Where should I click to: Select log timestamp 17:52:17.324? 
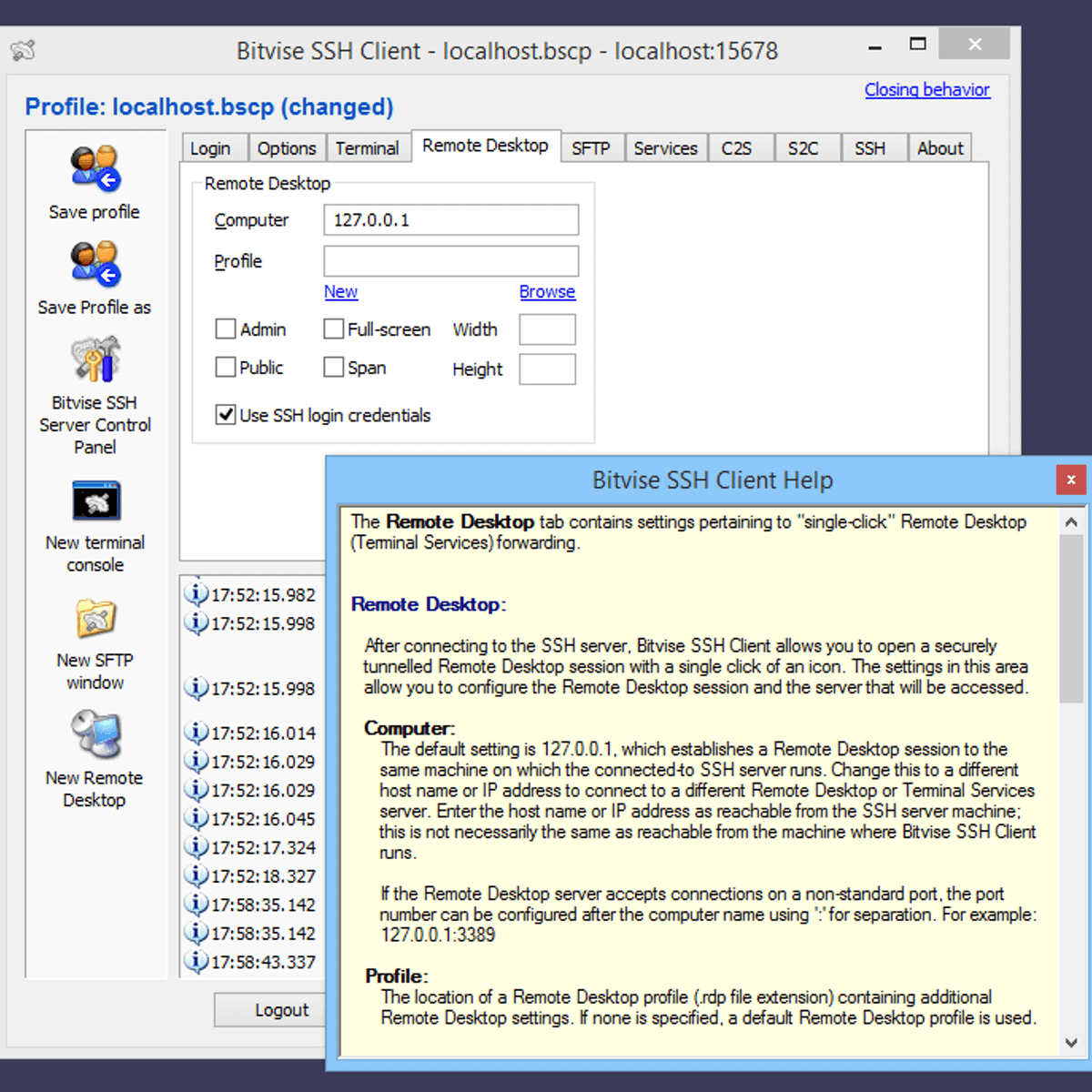(263, 848)
